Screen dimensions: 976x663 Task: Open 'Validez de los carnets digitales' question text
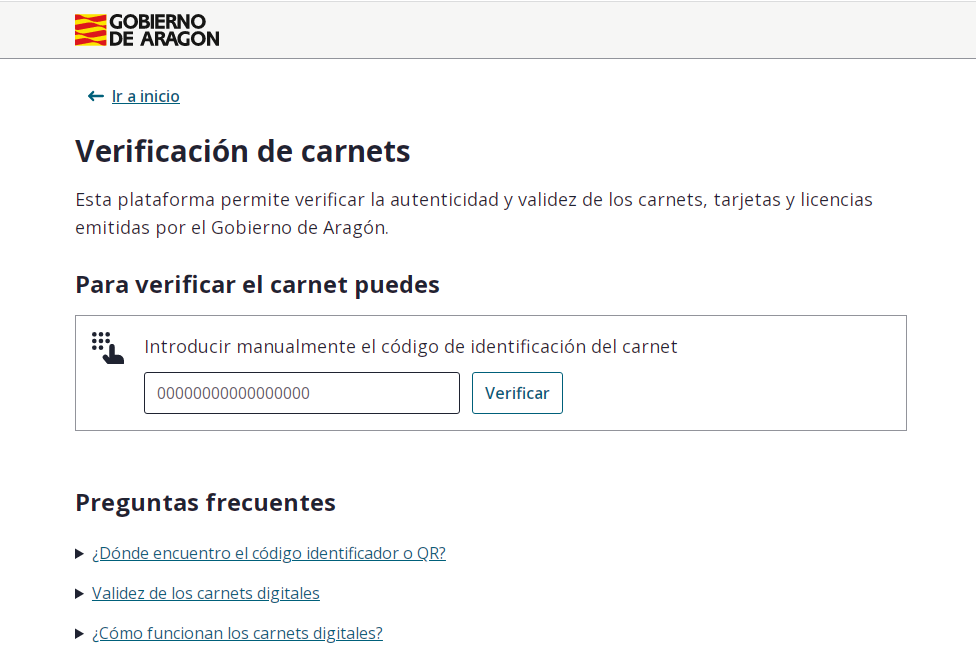click(x=206, y=593)
